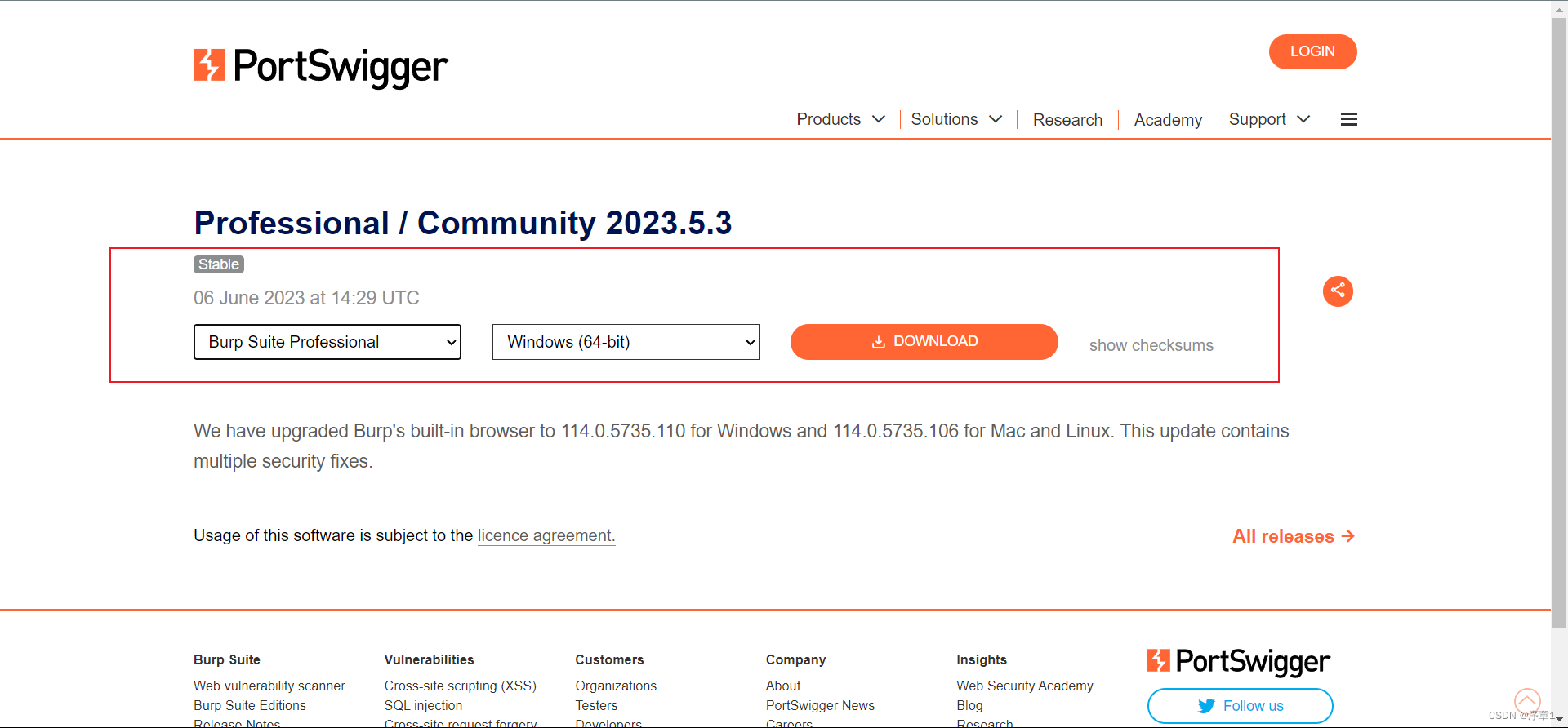
Task: Open Cross-site scripting (XSS) footer link
Action: (461, 686)
